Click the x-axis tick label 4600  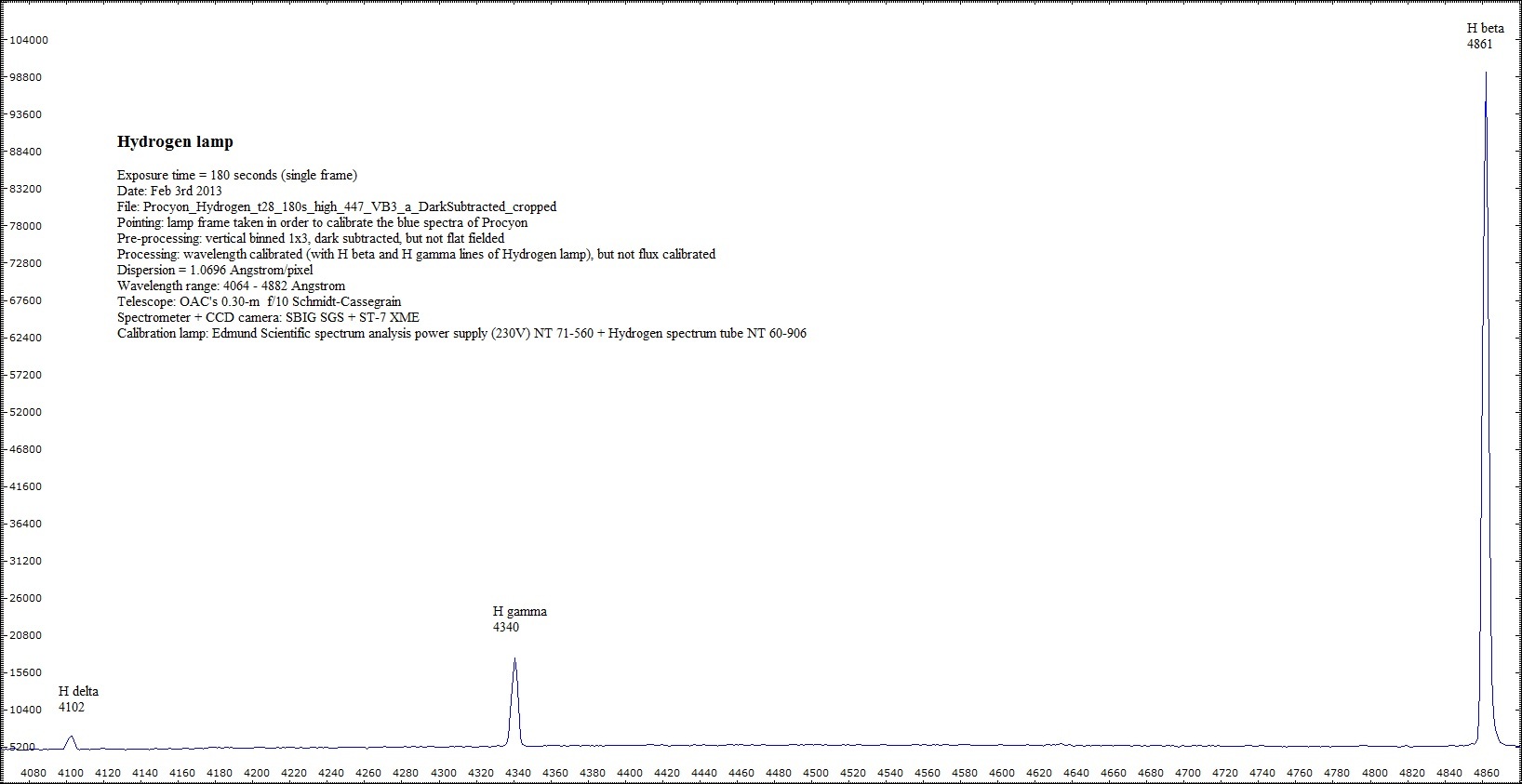click(1002, 773)
